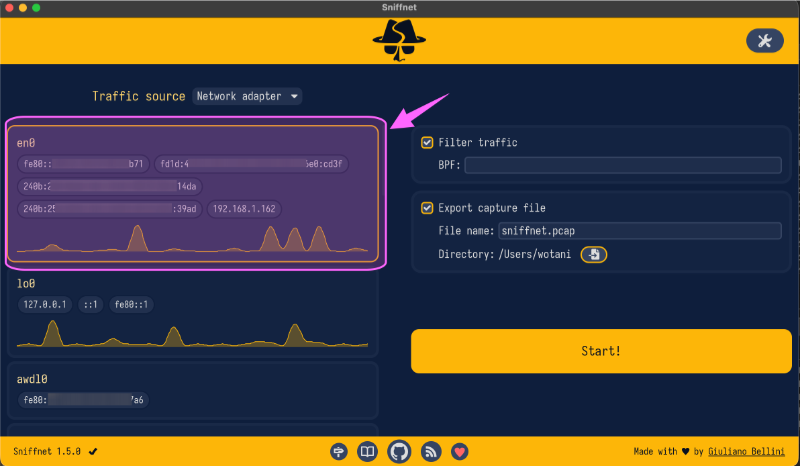
Task: Click the Sniffnet hat logo
Action: 399,40
